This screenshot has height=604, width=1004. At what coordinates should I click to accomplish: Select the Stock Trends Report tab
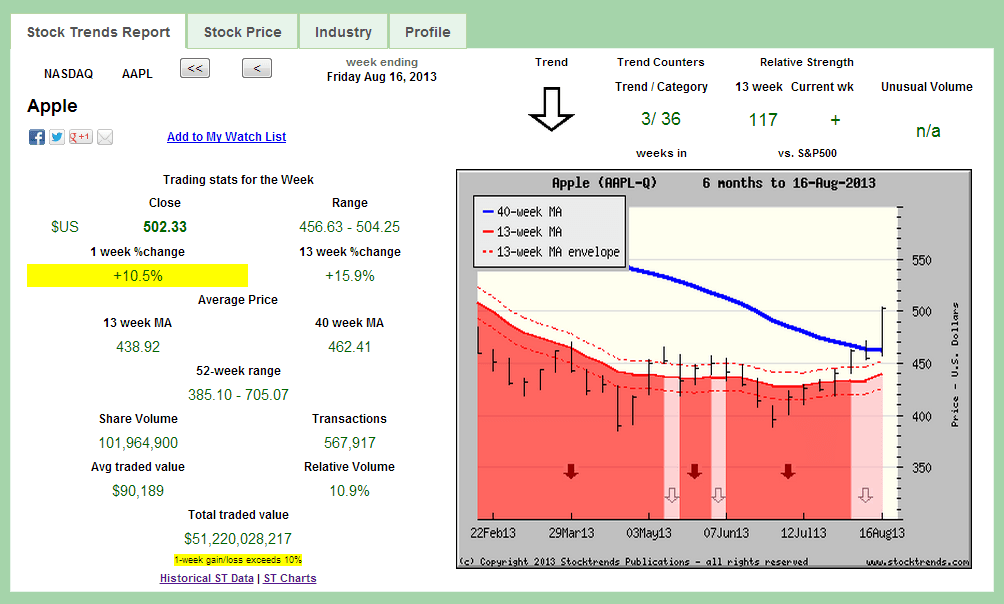[x=99, y=32]
